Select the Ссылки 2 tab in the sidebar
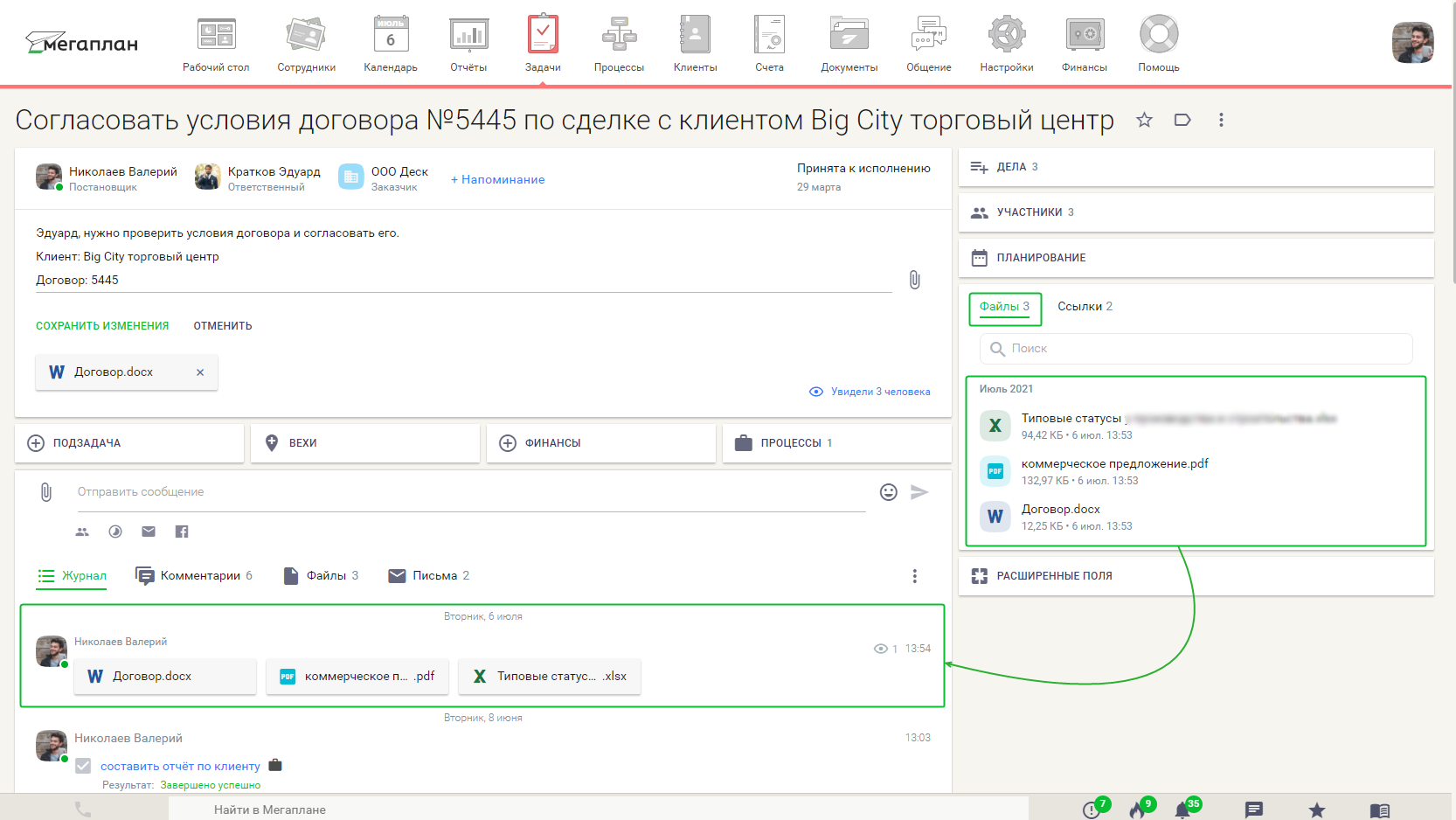This screenshot has width=1456, height=820. tap(1085, 307)
